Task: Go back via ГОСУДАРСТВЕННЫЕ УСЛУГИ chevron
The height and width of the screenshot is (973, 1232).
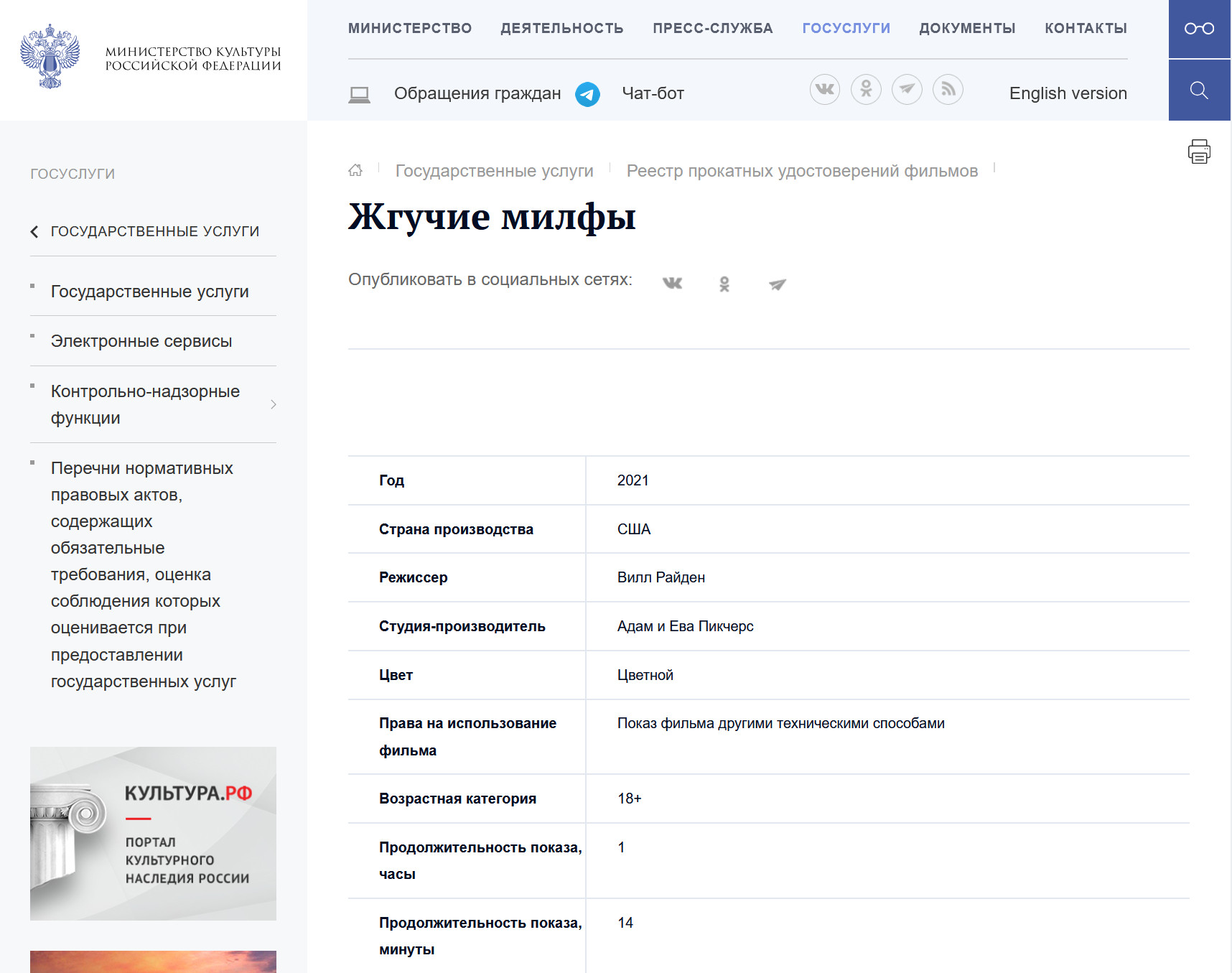Action: pyautogui.click(x=34, y=231)
